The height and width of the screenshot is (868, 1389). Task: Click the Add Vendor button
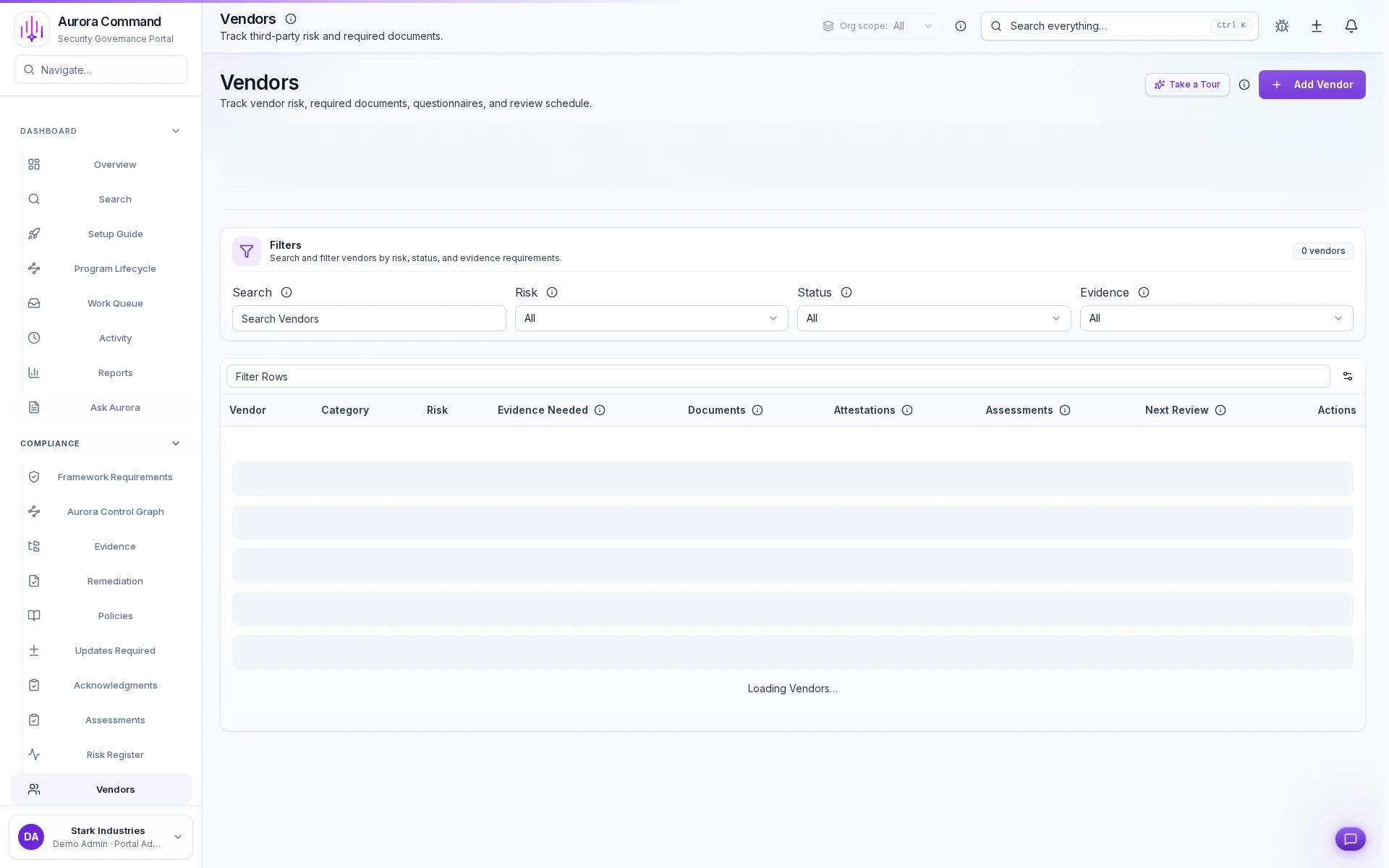pyautogui.click(x=1312, y=85)
